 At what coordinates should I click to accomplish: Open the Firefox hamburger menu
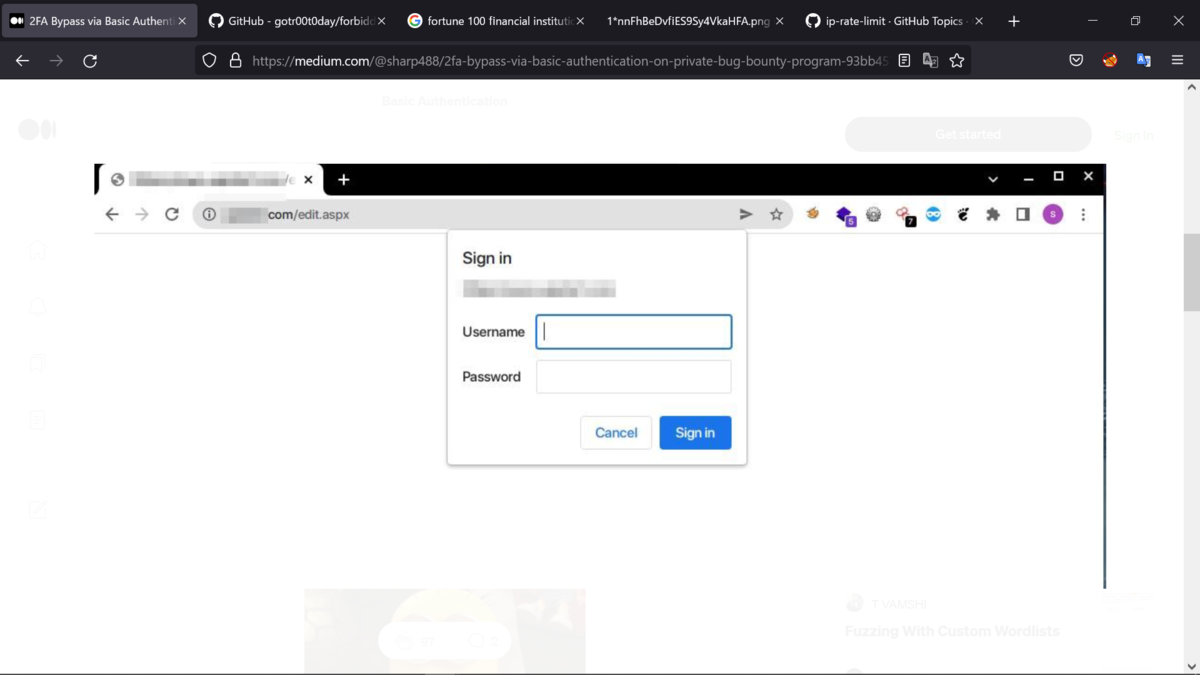click(1177, 60)
